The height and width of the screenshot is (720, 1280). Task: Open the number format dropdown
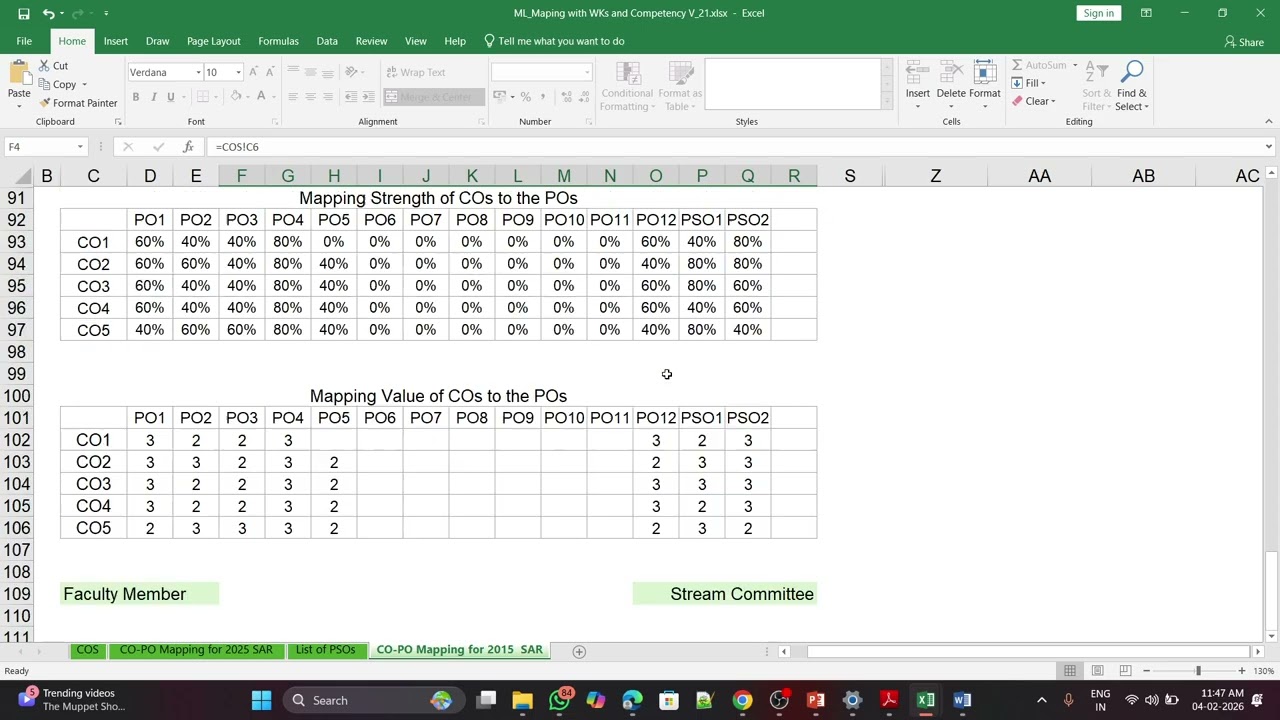(x=587, y=72)
